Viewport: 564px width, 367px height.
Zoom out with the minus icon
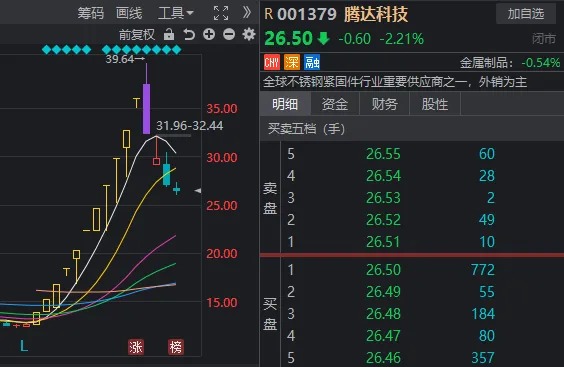click(x=229, y=35)
